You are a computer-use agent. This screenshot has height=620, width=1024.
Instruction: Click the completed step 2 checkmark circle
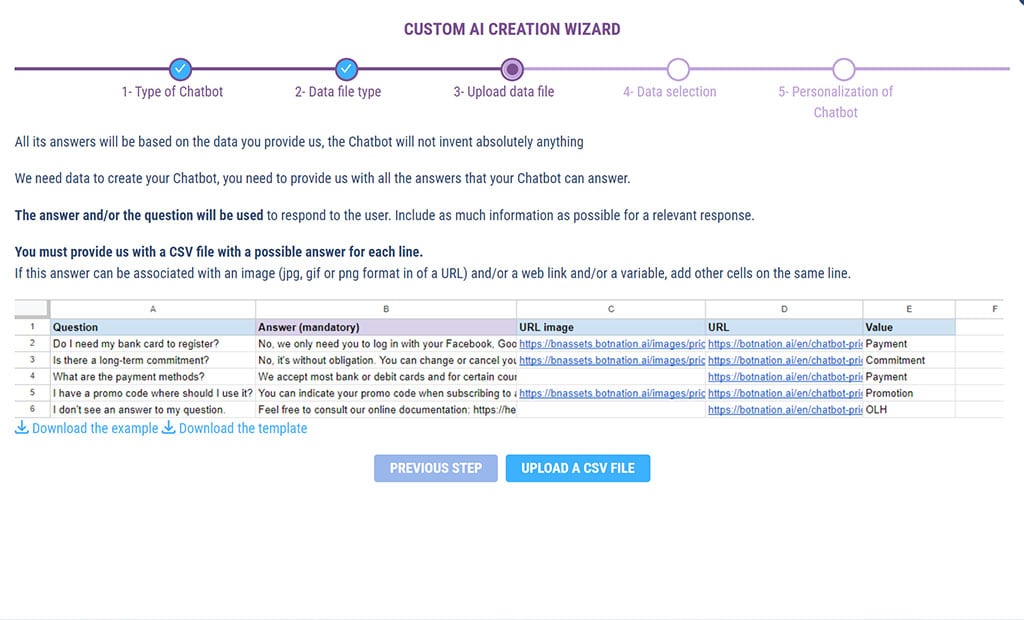(346, 69)
